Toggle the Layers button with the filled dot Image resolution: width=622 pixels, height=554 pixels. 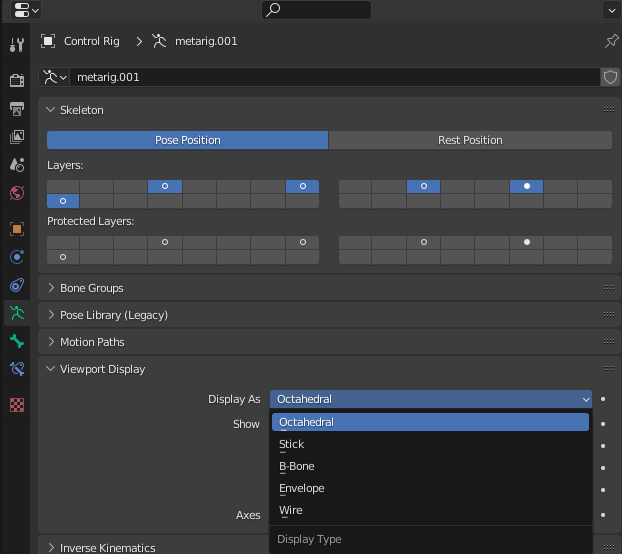(x=526, y=186)
